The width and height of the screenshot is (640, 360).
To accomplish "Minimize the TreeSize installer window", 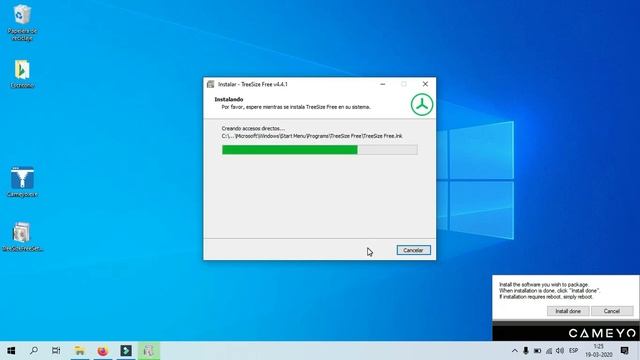I will click(x=382, y=84).
